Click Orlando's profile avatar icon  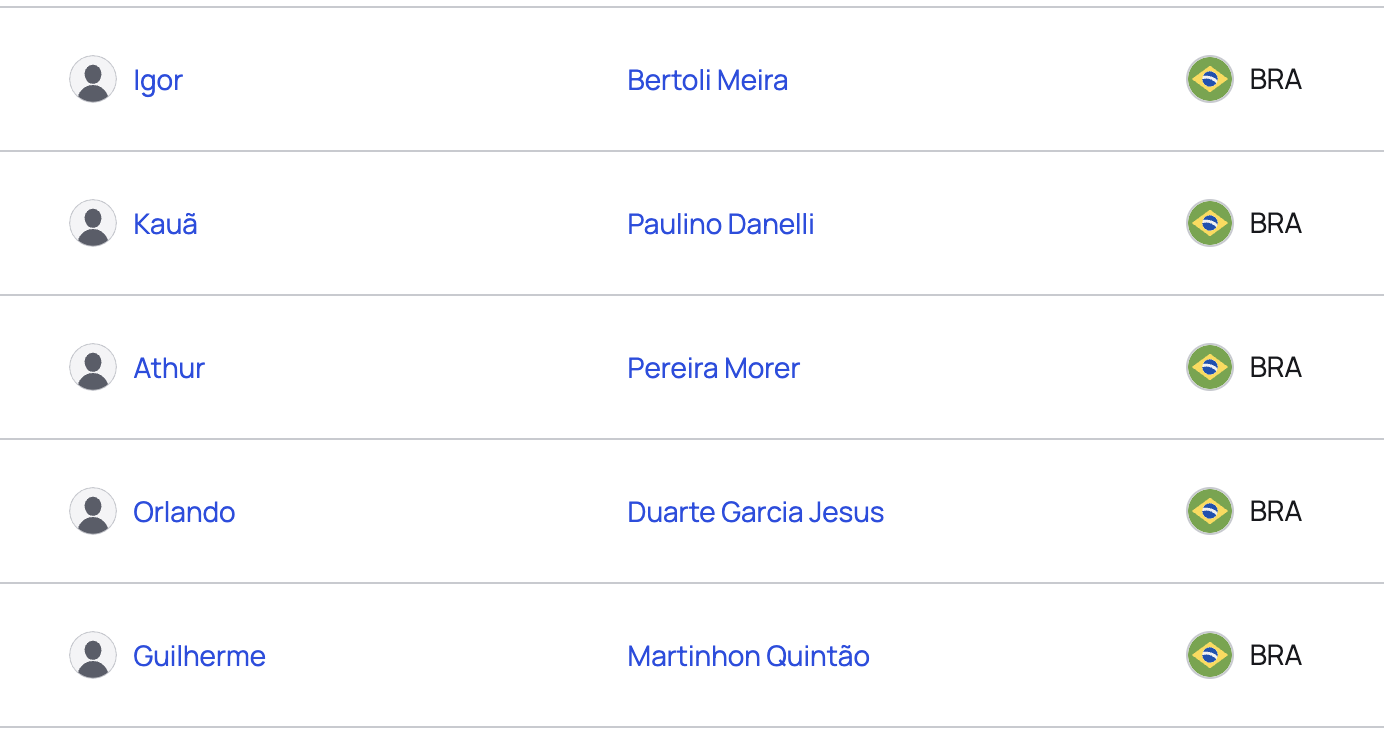[x=93, y=511]
